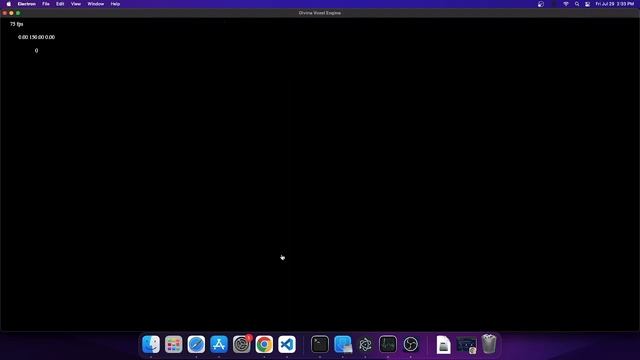The image size is (640, 360).
Task: Minimize the Divine Voxel Engine window
Action: tap(11, 13)
